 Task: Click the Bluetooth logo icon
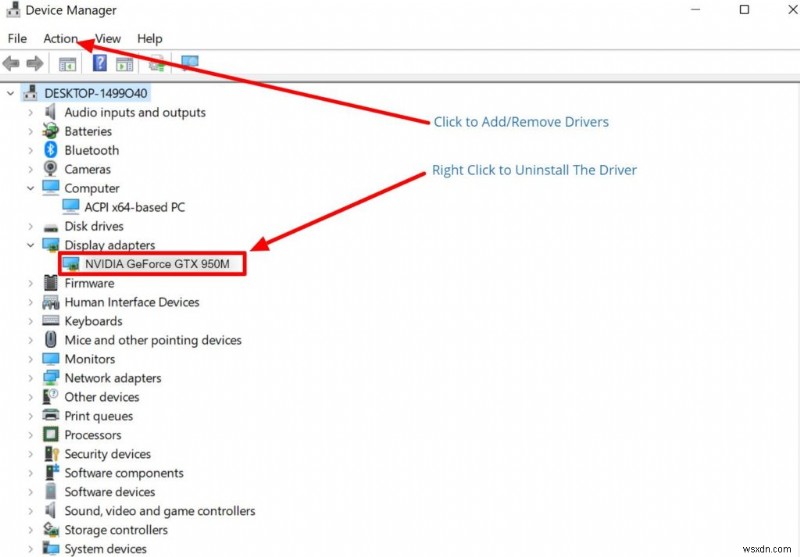(x=51, y=149)
